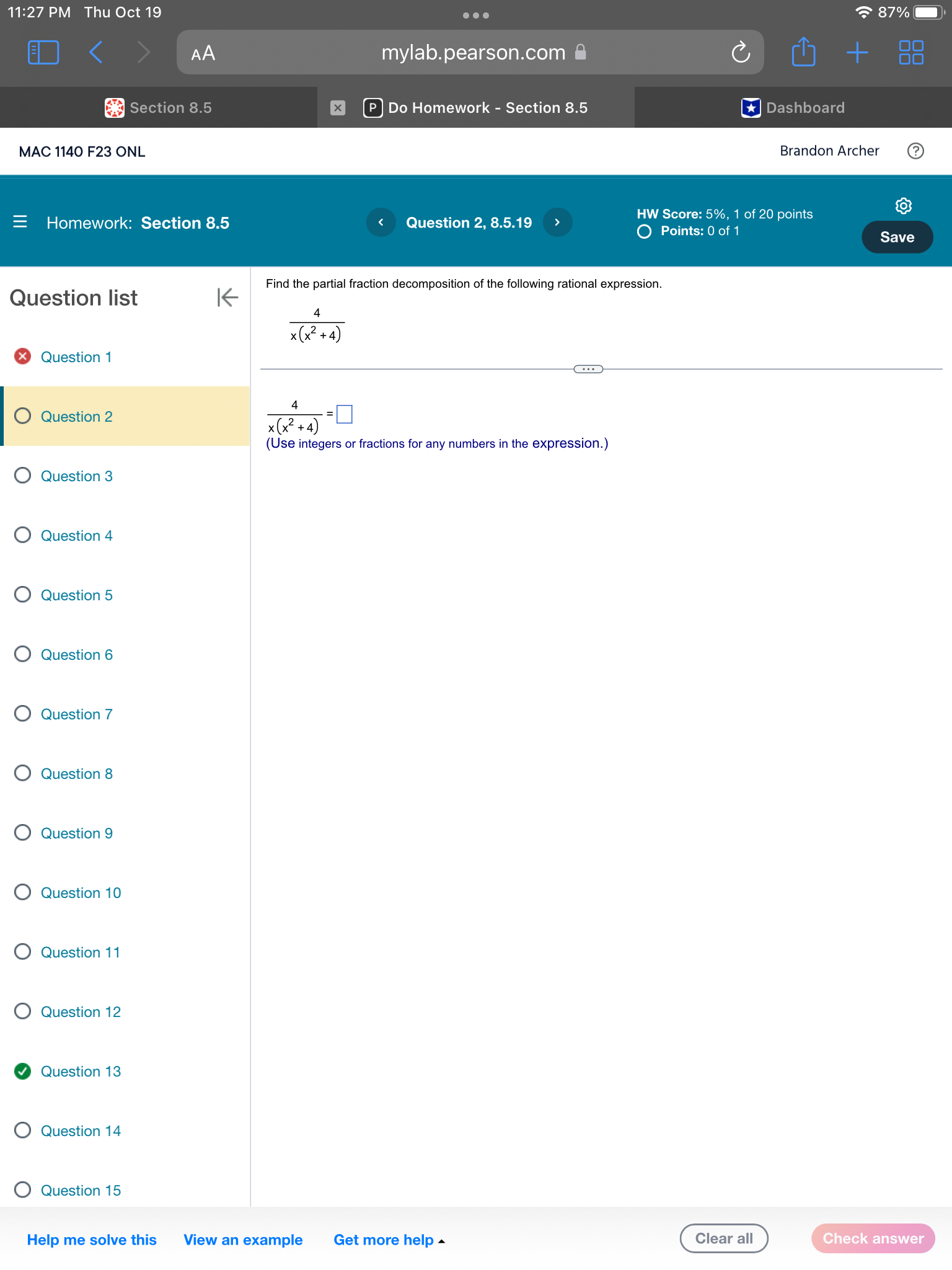
Task: Reload the page with the refresh icon
Action: coord(741,52)
